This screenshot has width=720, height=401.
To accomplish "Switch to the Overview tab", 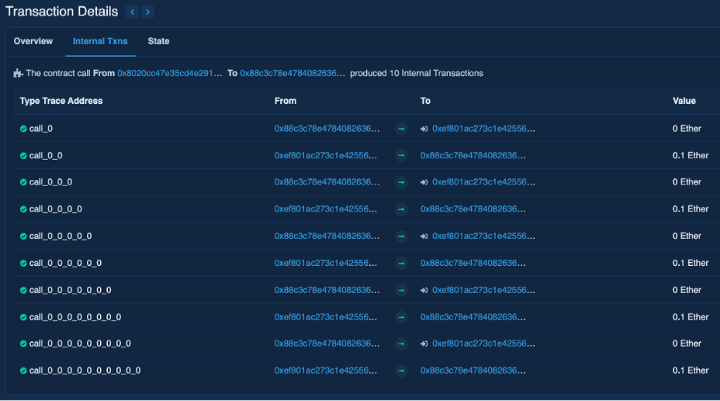I will click(33, 41).
